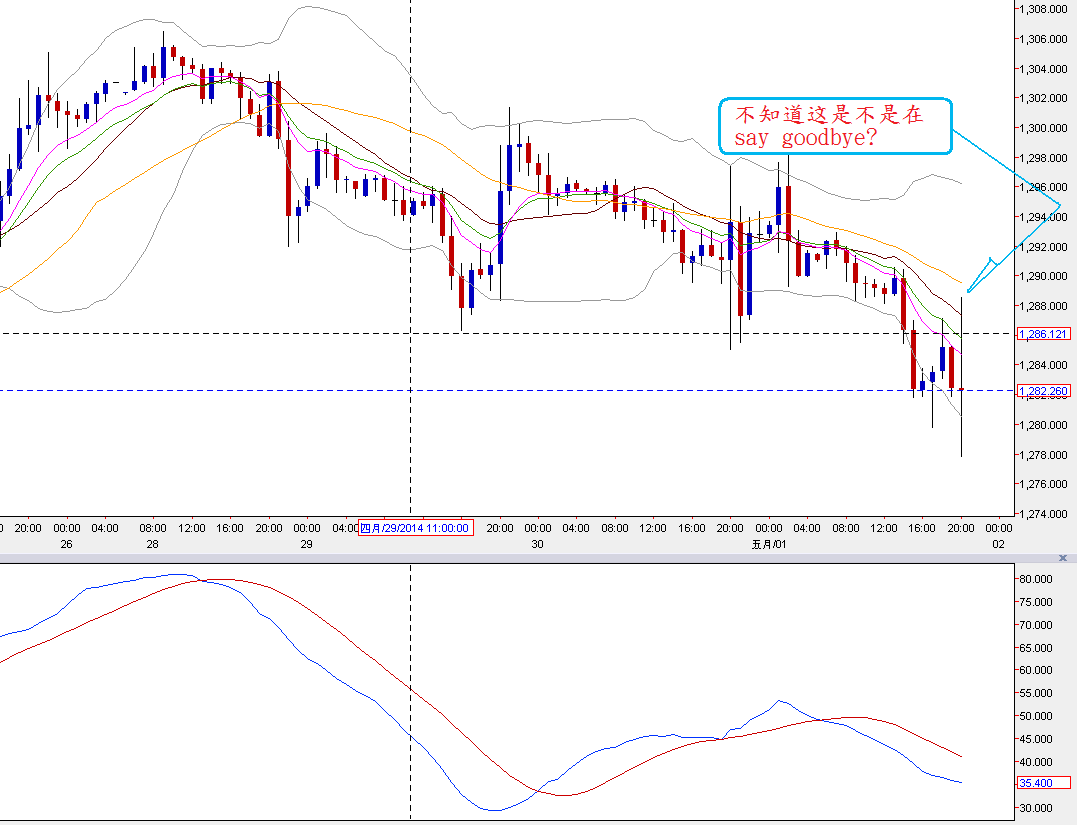Click the 50.000 indicator scale label
1077x825 pixels.
pos(1035,716)
